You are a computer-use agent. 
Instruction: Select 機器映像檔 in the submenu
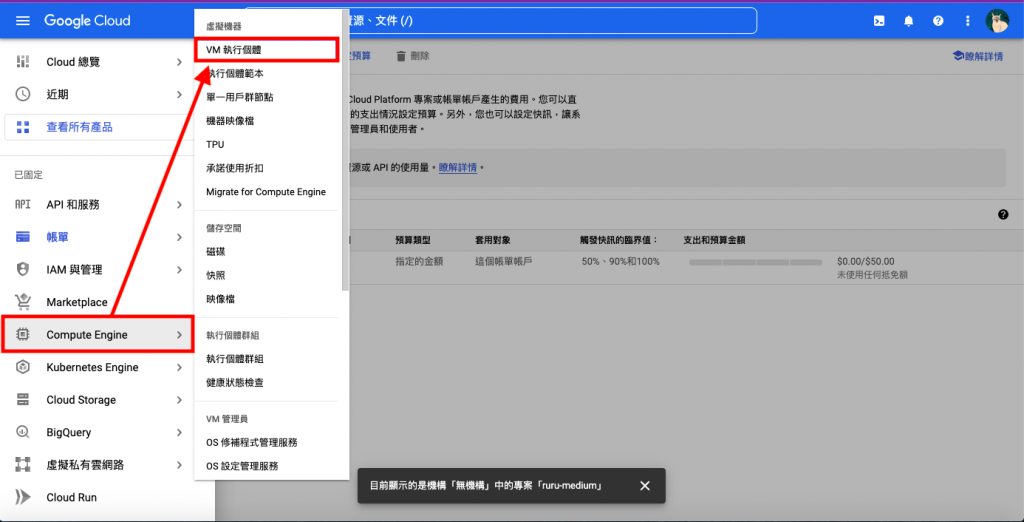(x=267, y=121)
